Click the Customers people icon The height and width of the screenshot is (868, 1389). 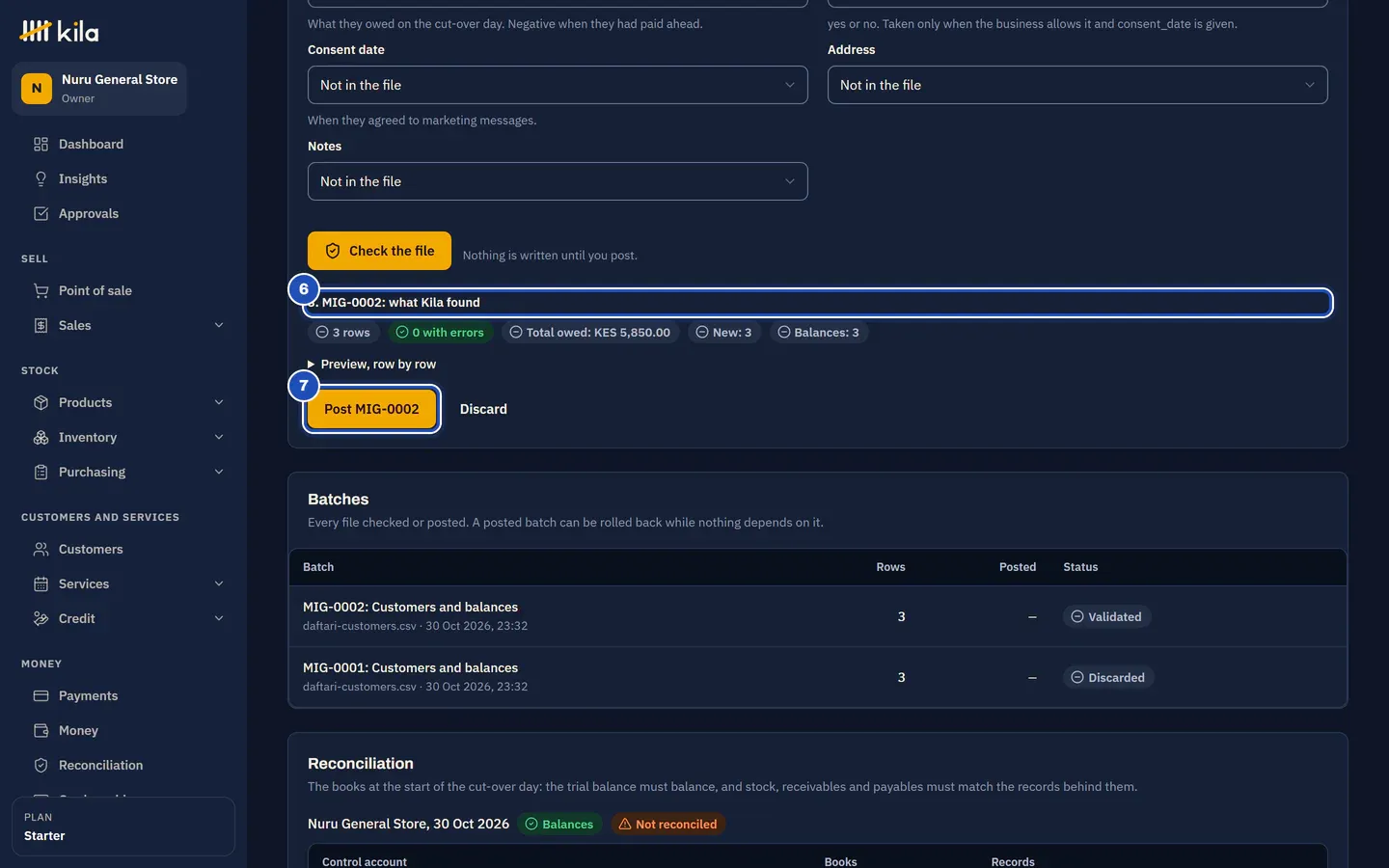[x=41, y=549]
